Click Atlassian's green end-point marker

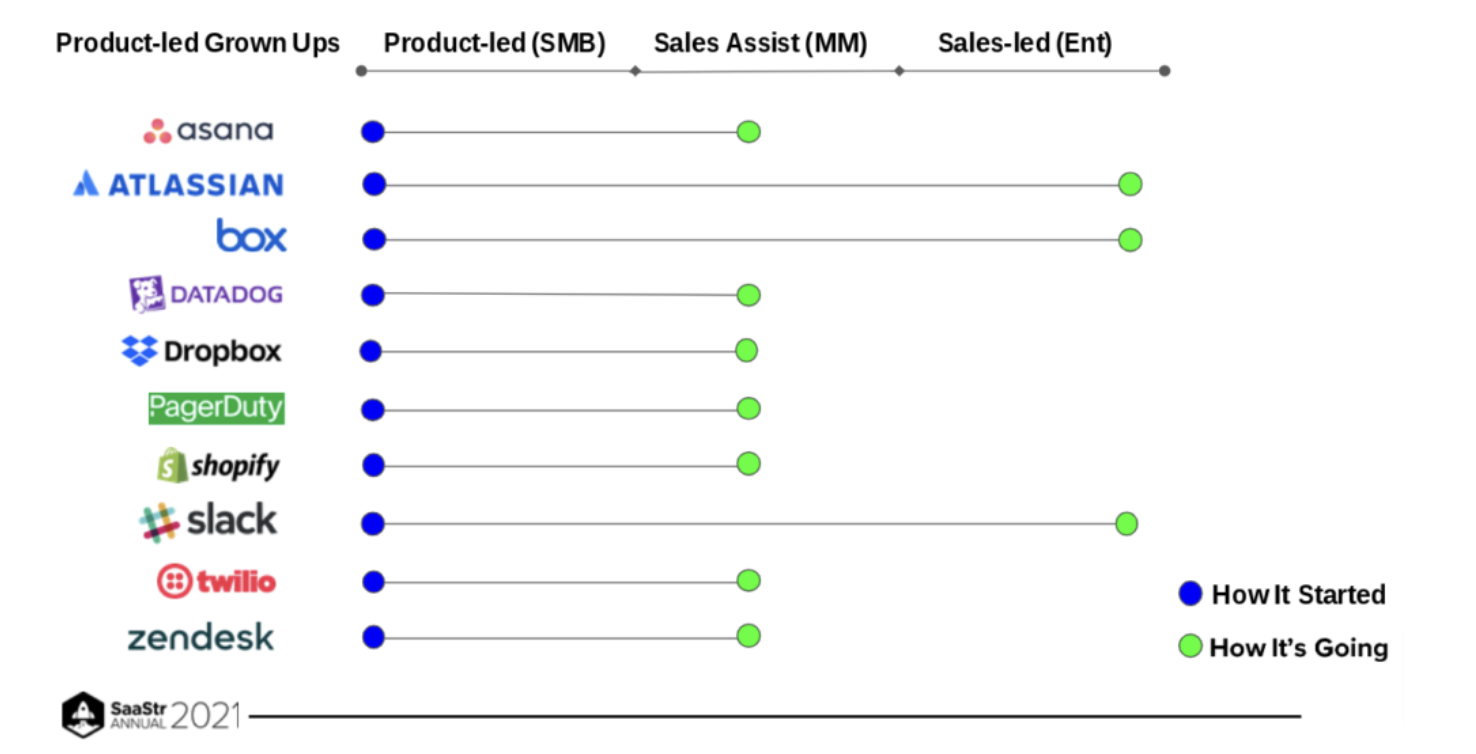[1130, 184]
